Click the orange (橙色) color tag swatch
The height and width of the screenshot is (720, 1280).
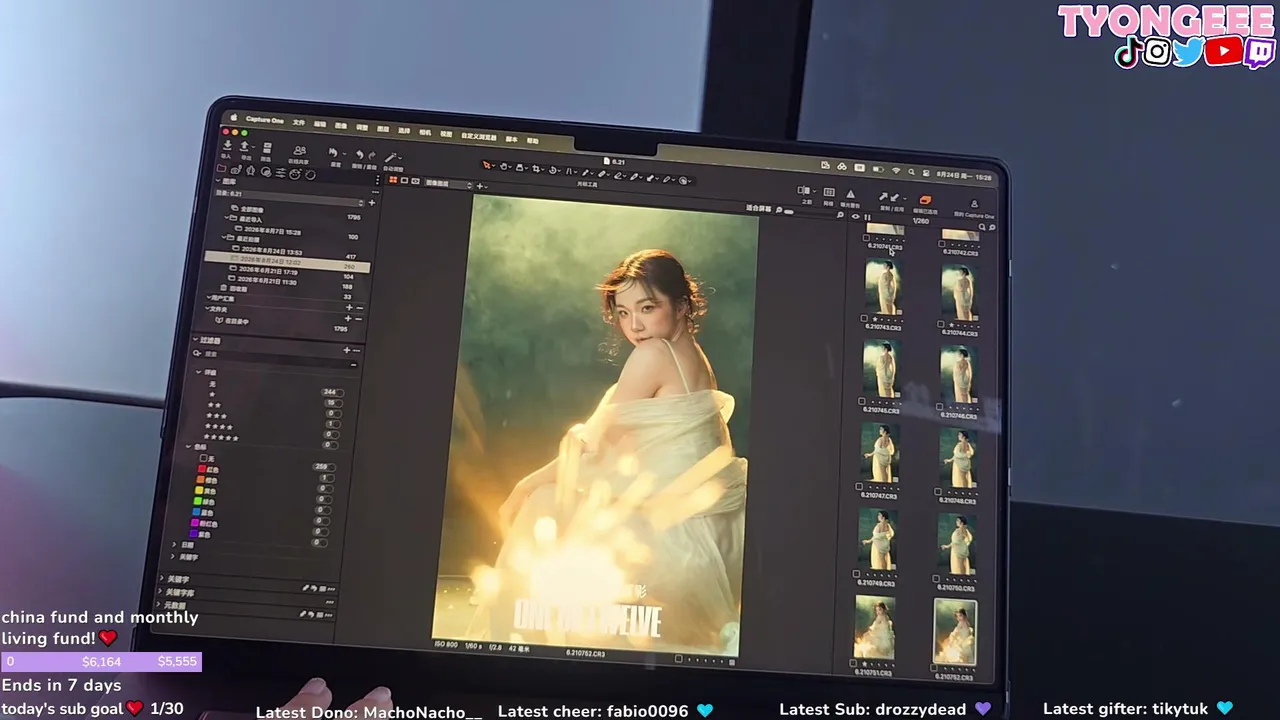tap(202, 480)
